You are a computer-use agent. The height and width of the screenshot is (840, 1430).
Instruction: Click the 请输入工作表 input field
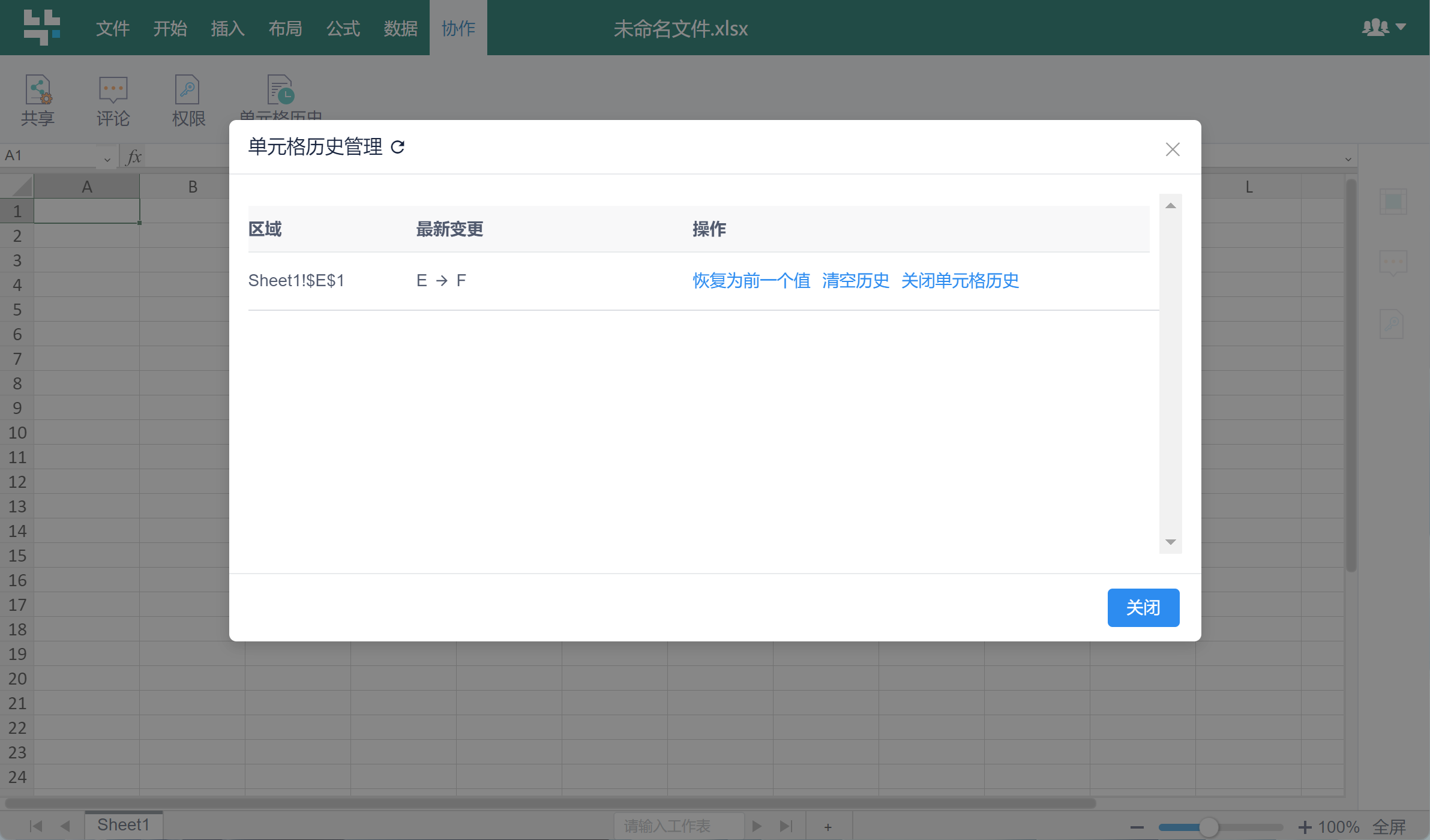pos(679,826)
